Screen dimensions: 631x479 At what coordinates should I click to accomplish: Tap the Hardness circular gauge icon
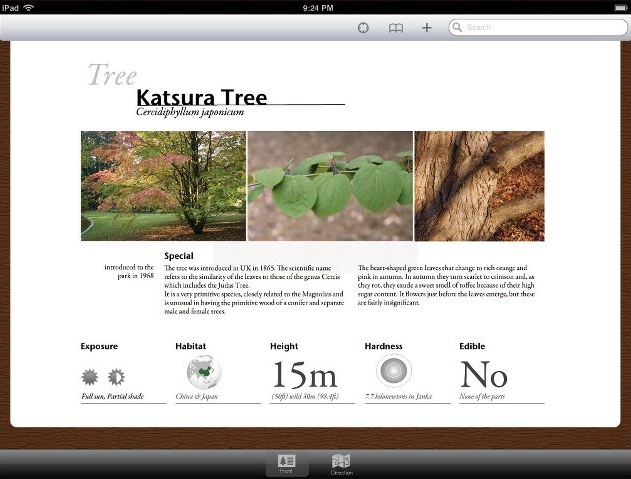click(x=394, y=371)
